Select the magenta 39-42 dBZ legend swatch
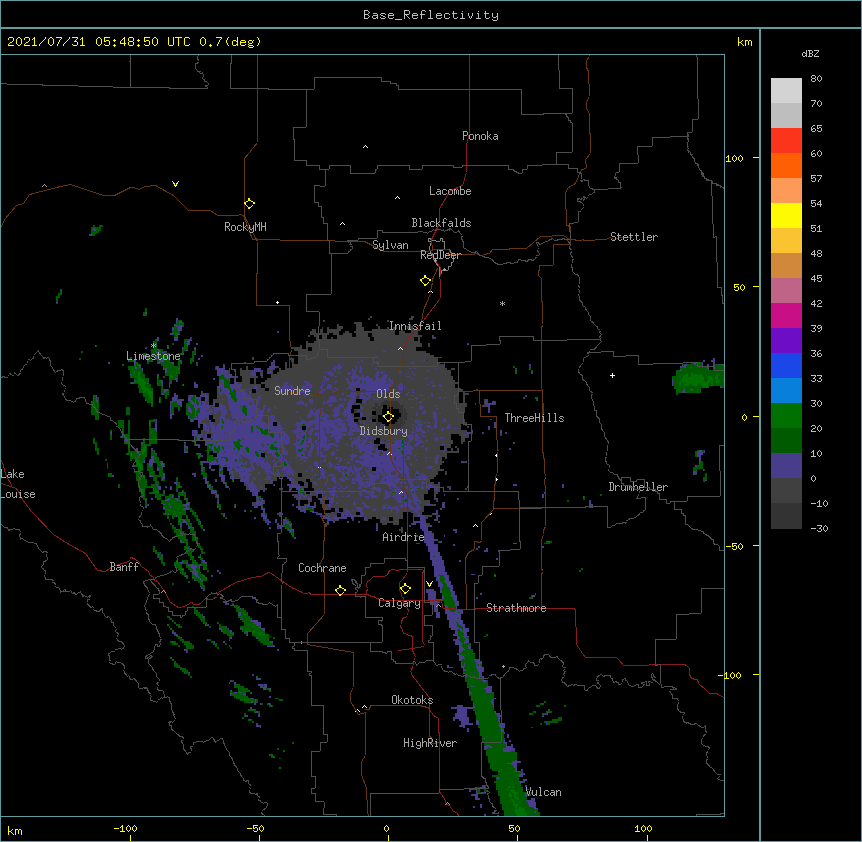The width and height of the screenshot is (862, 842). coord(786,315)
